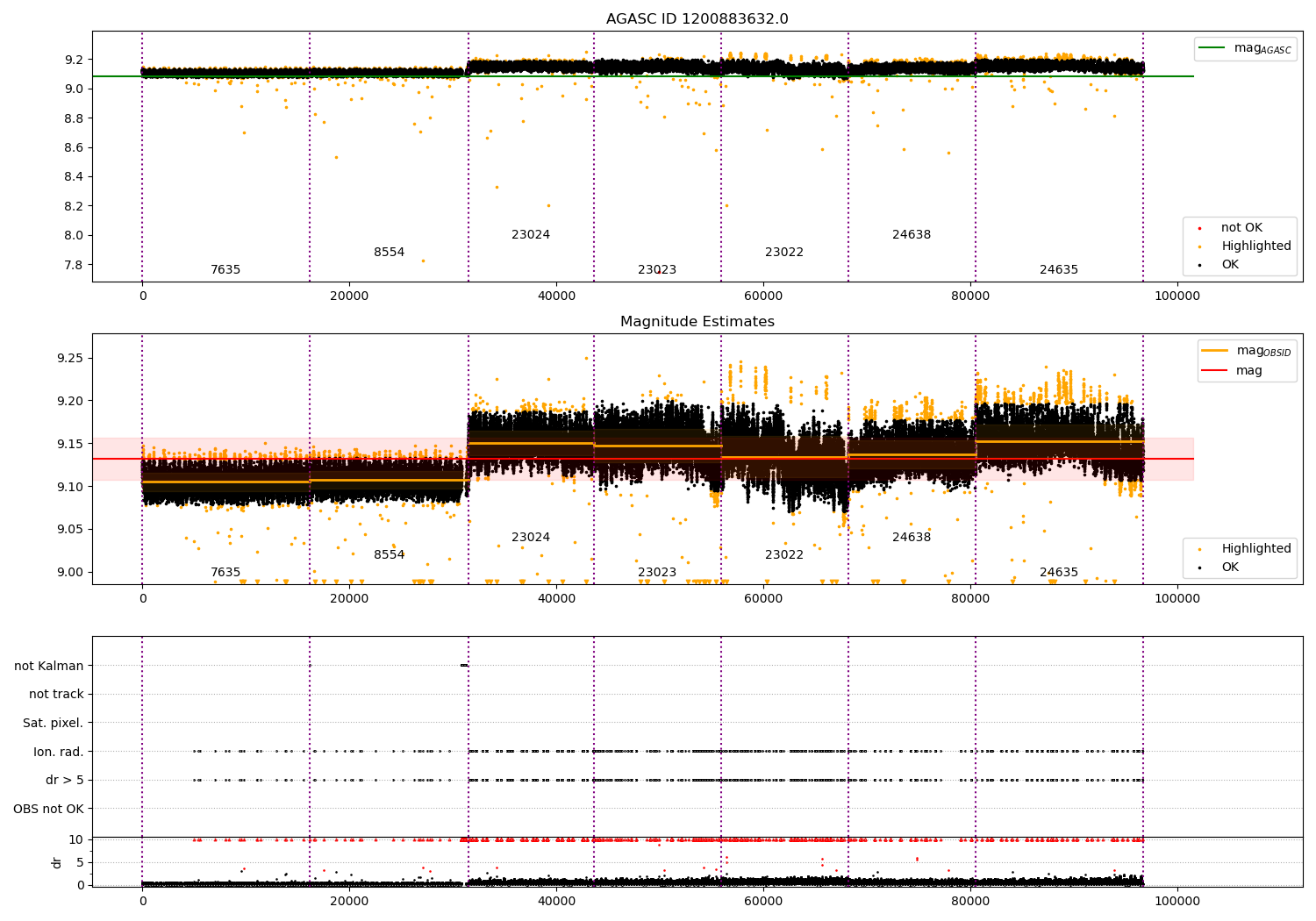The image size is (1316, 921).
Task: Select OBSID label 23022 in top plot
Action: click(784, 253)
